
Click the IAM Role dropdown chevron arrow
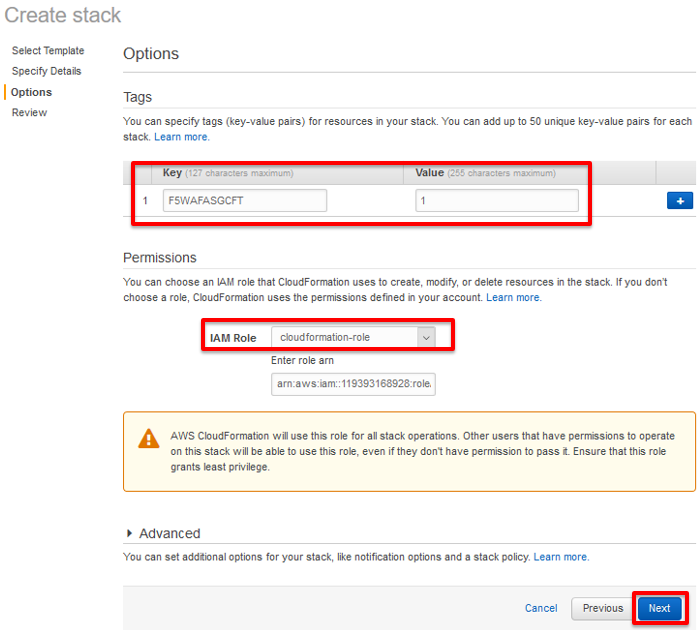[426, 337]
